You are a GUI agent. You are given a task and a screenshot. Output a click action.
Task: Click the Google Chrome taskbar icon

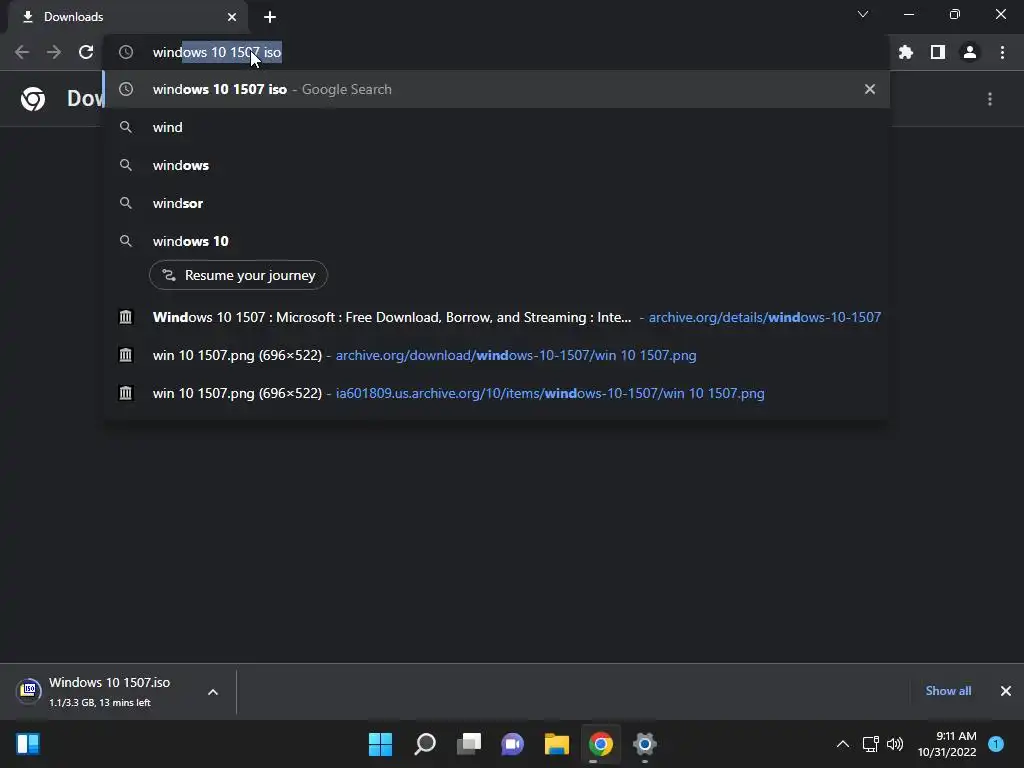point(601,744)
